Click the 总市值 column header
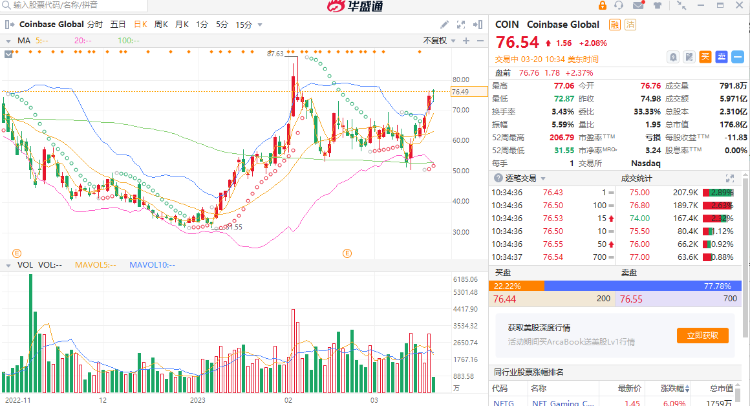 pyautogui.click(x=721, y=388)
